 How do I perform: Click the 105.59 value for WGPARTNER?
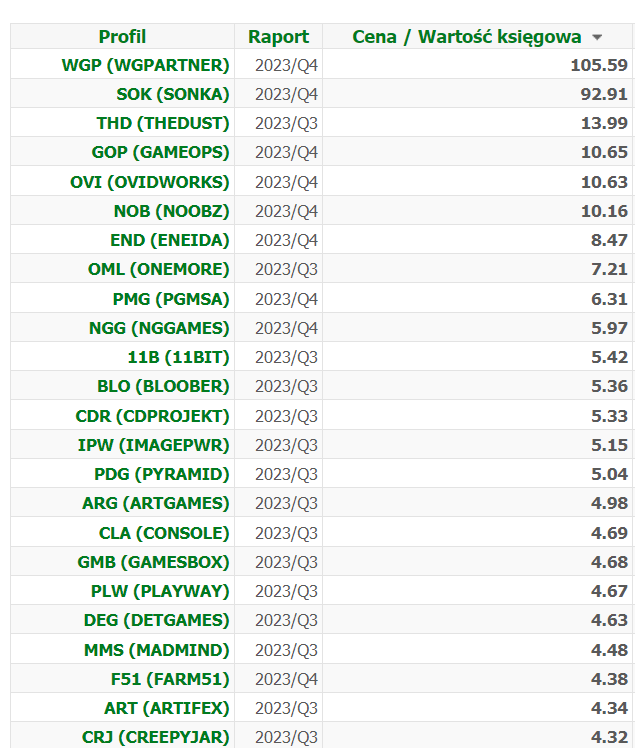tap(596, 65)
